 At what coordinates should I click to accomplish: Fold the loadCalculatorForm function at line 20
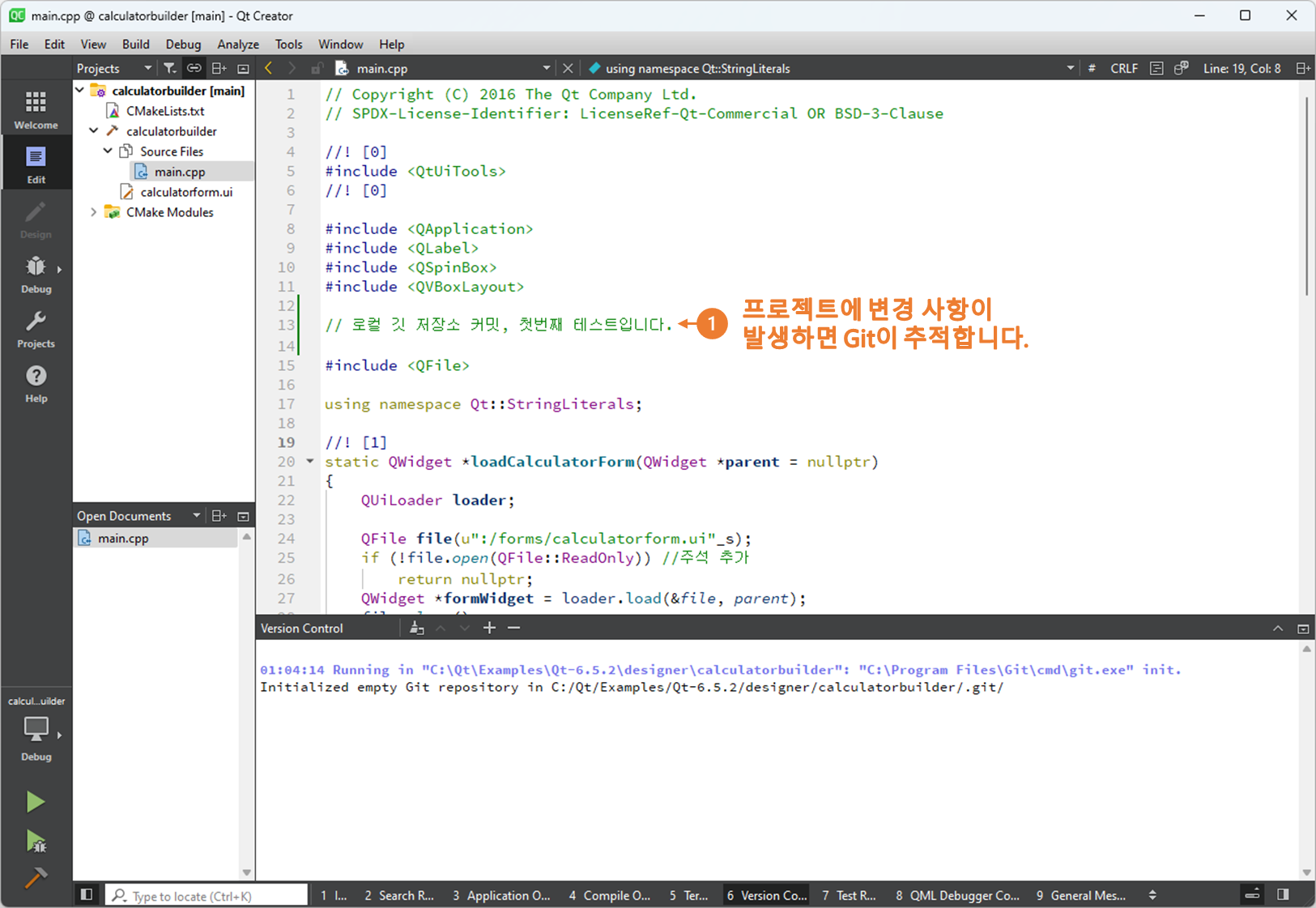tap(310, 462)
